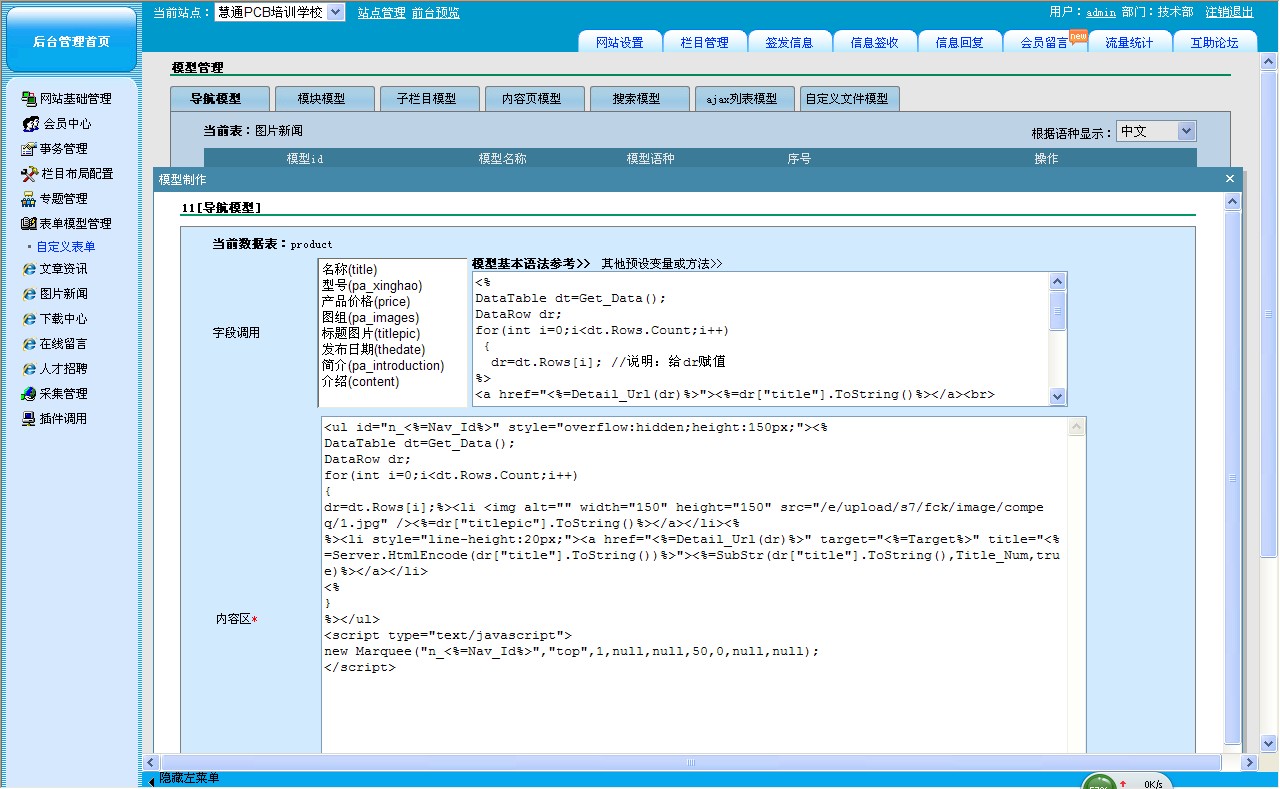Select 产品价格(price) in field list
Image resolution: width=1280 pixels, height=789 pixels.
tap(365, 302)
